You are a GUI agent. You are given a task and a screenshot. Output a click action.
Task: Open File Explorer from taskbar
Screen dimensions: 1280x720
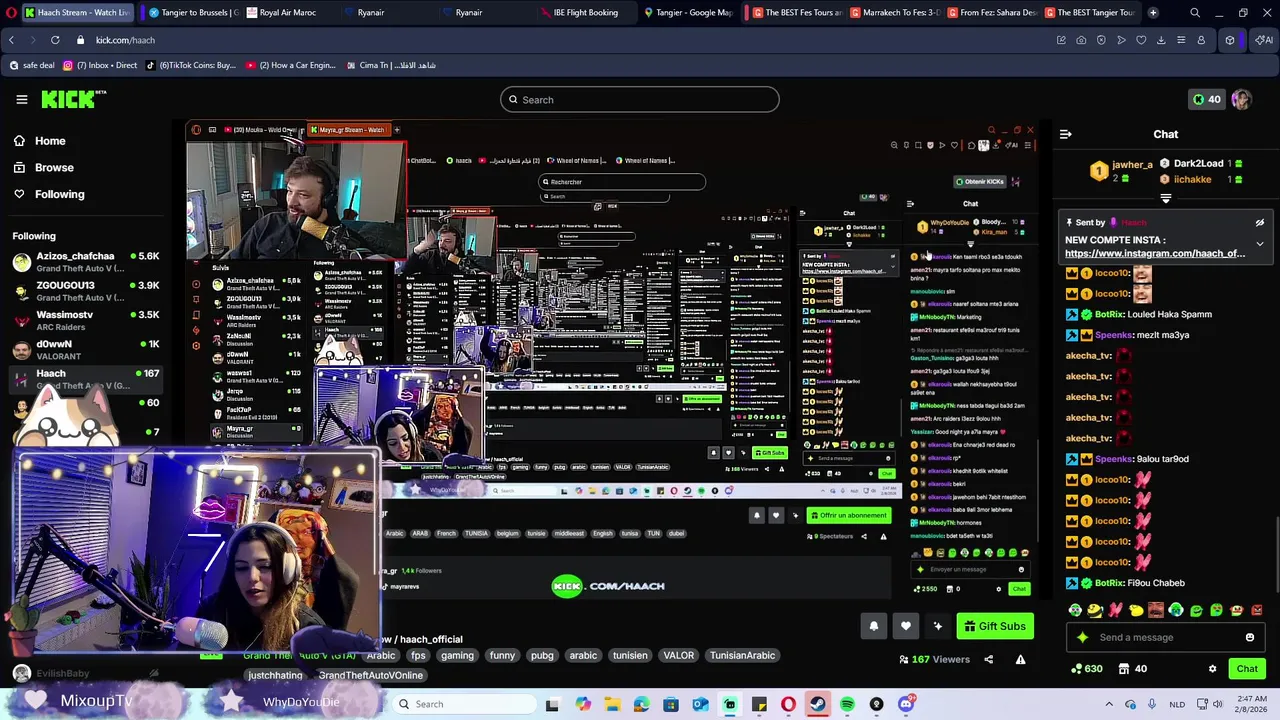612,704
